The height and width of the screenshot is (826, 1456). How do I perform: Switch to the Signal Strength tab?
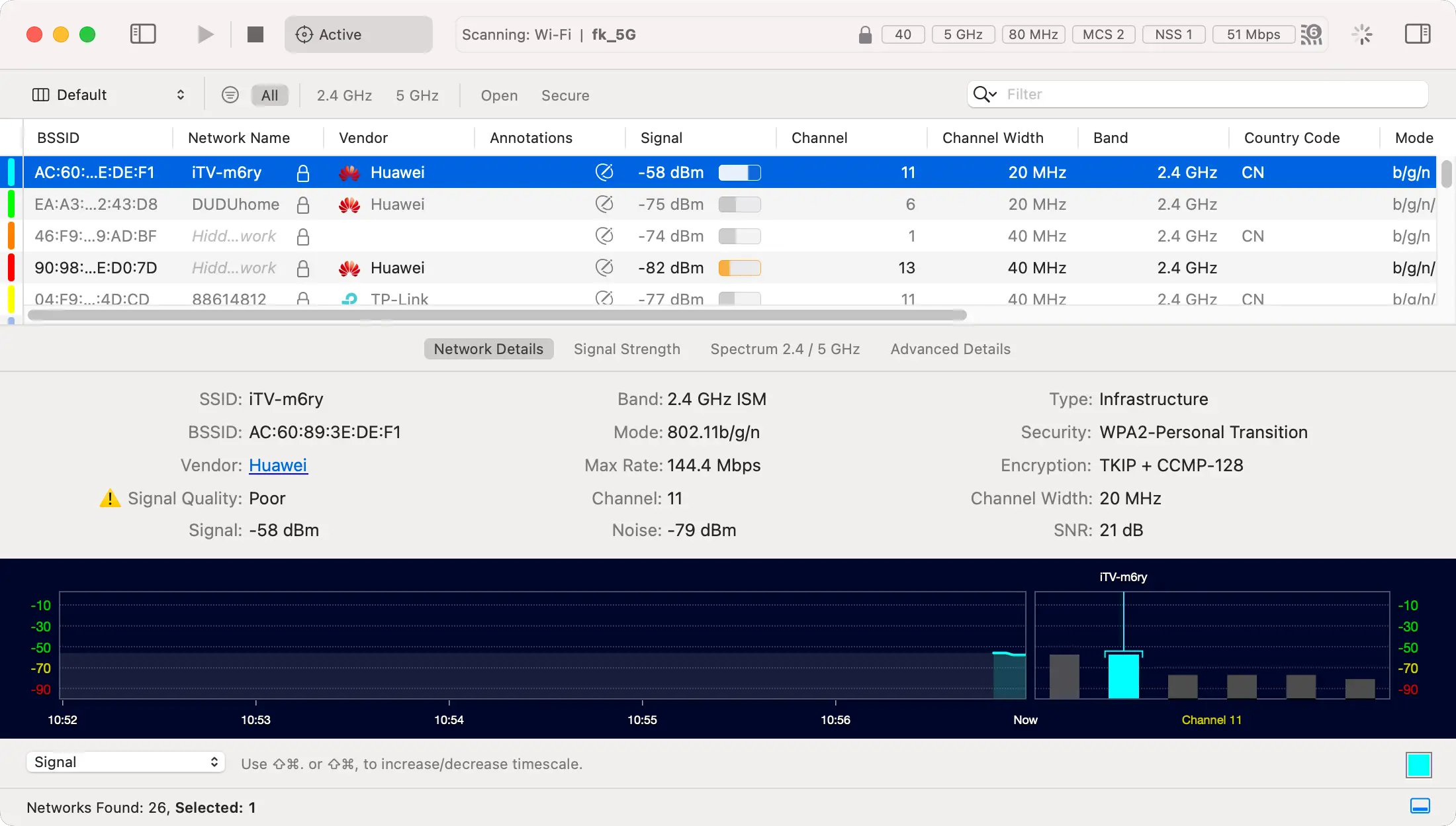(627, 349)
